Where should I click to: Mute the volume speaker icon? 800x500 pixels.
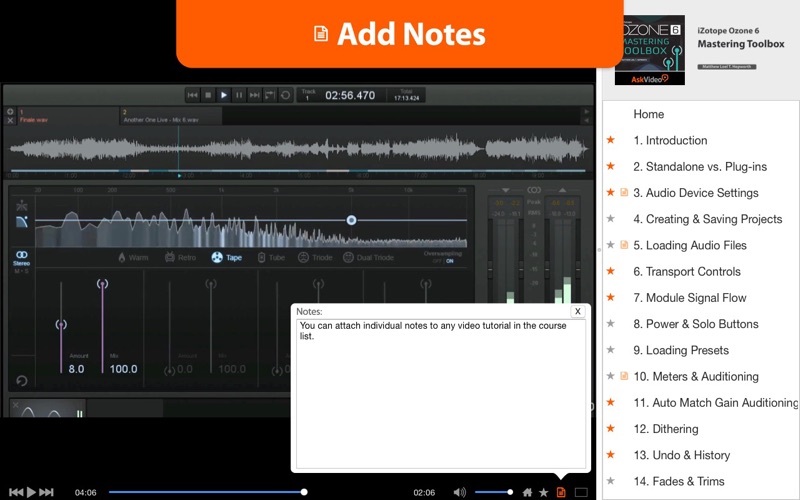pos(460,492)
